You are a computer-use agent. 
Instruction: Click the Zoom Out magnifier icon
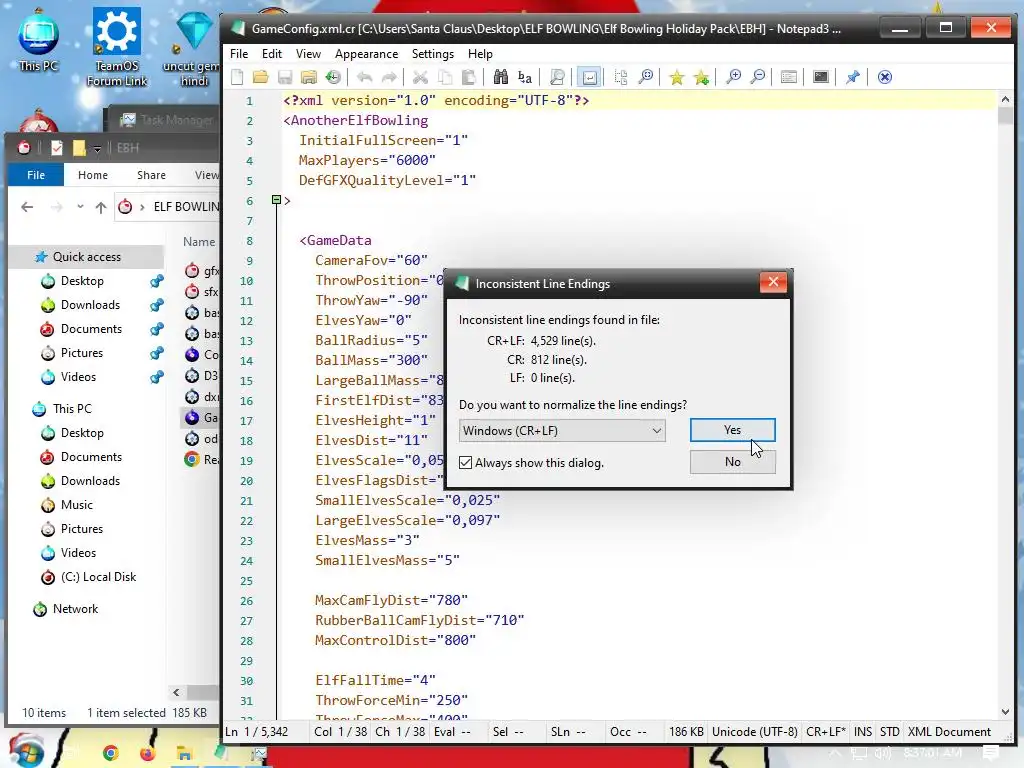758,77
